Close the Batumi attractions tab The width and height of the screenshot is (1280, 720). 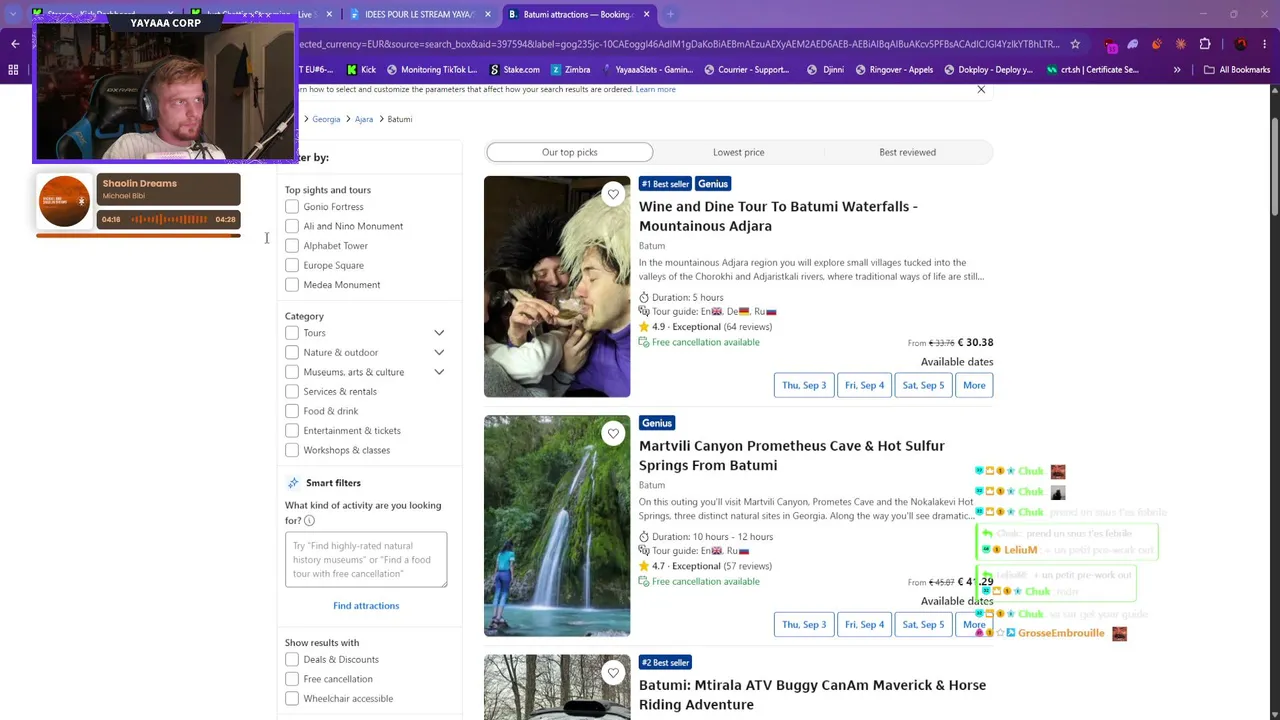(x=646, y=15)
